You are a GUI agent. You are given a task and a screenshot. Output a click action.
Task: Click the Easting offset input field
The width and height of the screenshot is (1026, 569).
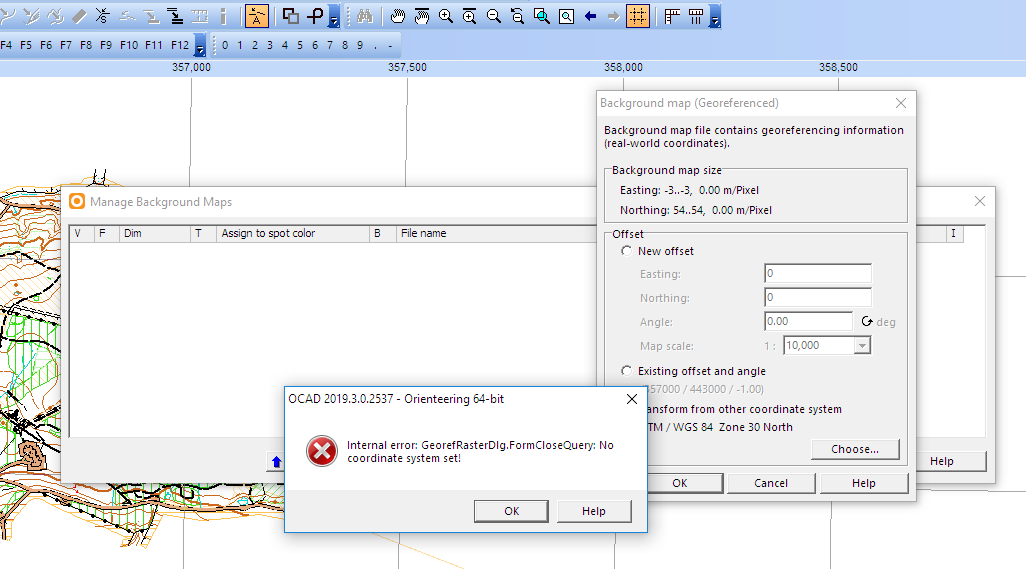(x=818, y=273)
